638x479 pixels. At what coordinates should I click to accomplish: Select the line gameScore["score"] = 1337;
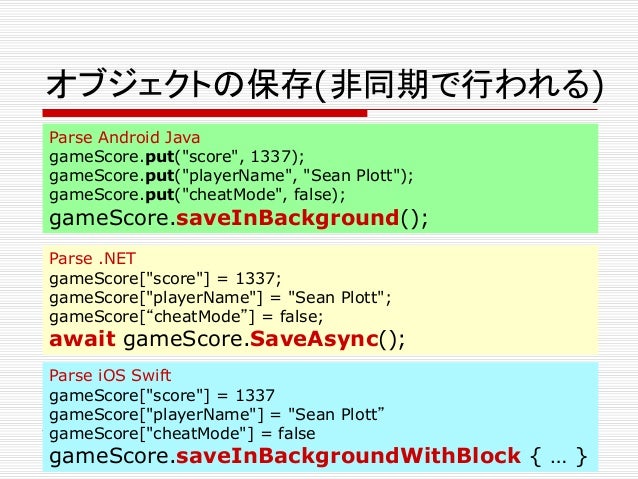pyautogui.click(x=165, y=279)
